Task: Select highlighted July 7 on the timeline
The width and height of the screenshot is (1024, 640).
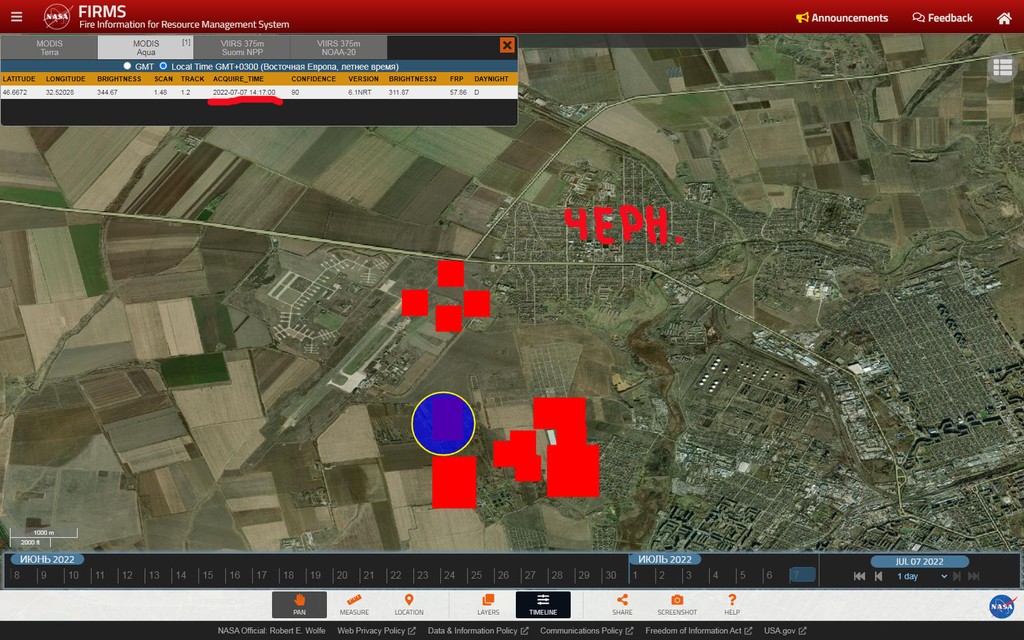Action: (803, 575)
